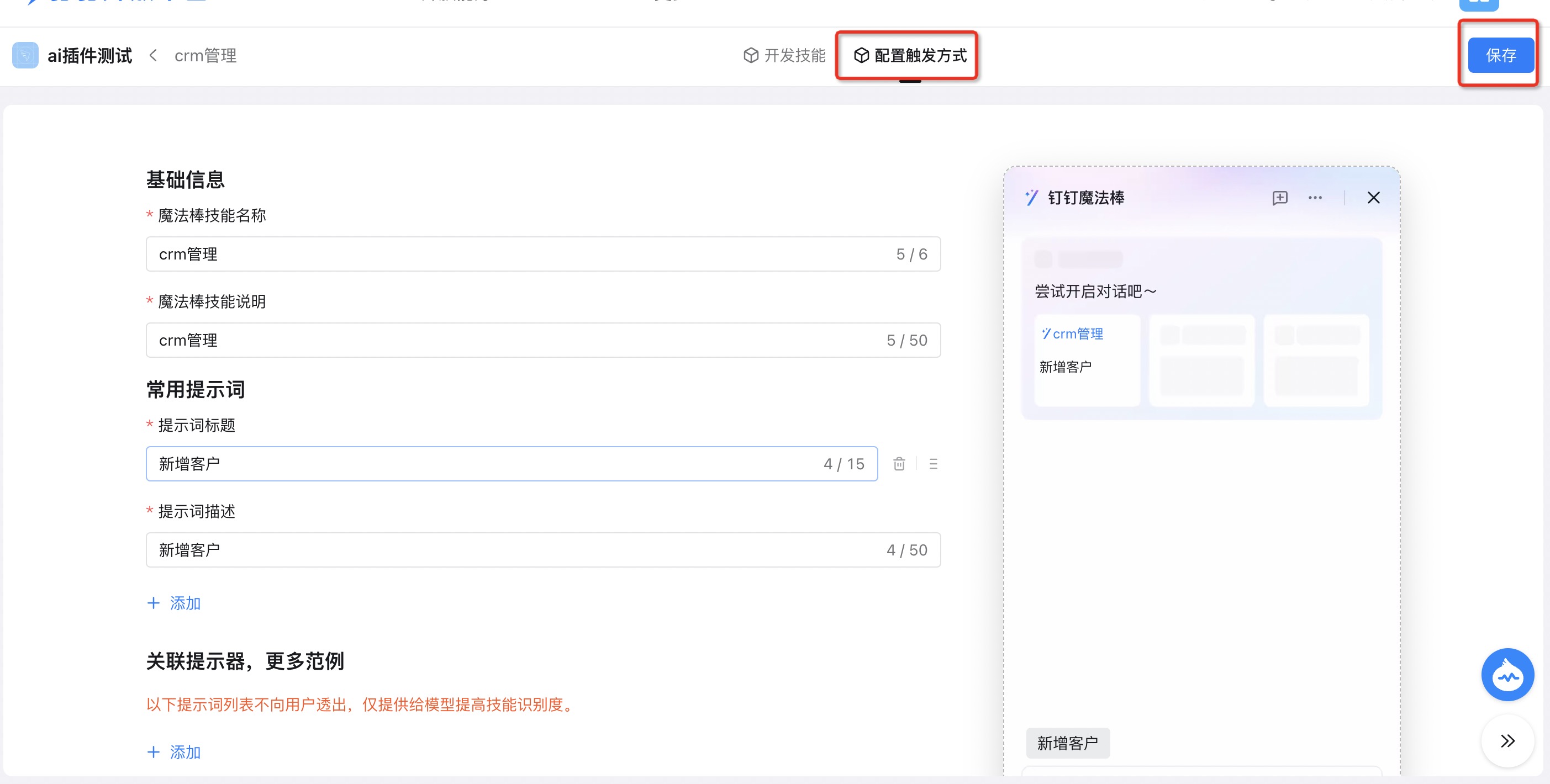
Task: Open the more options ellipsis in 钉钉魔法棒
Action: [1315, 198]
